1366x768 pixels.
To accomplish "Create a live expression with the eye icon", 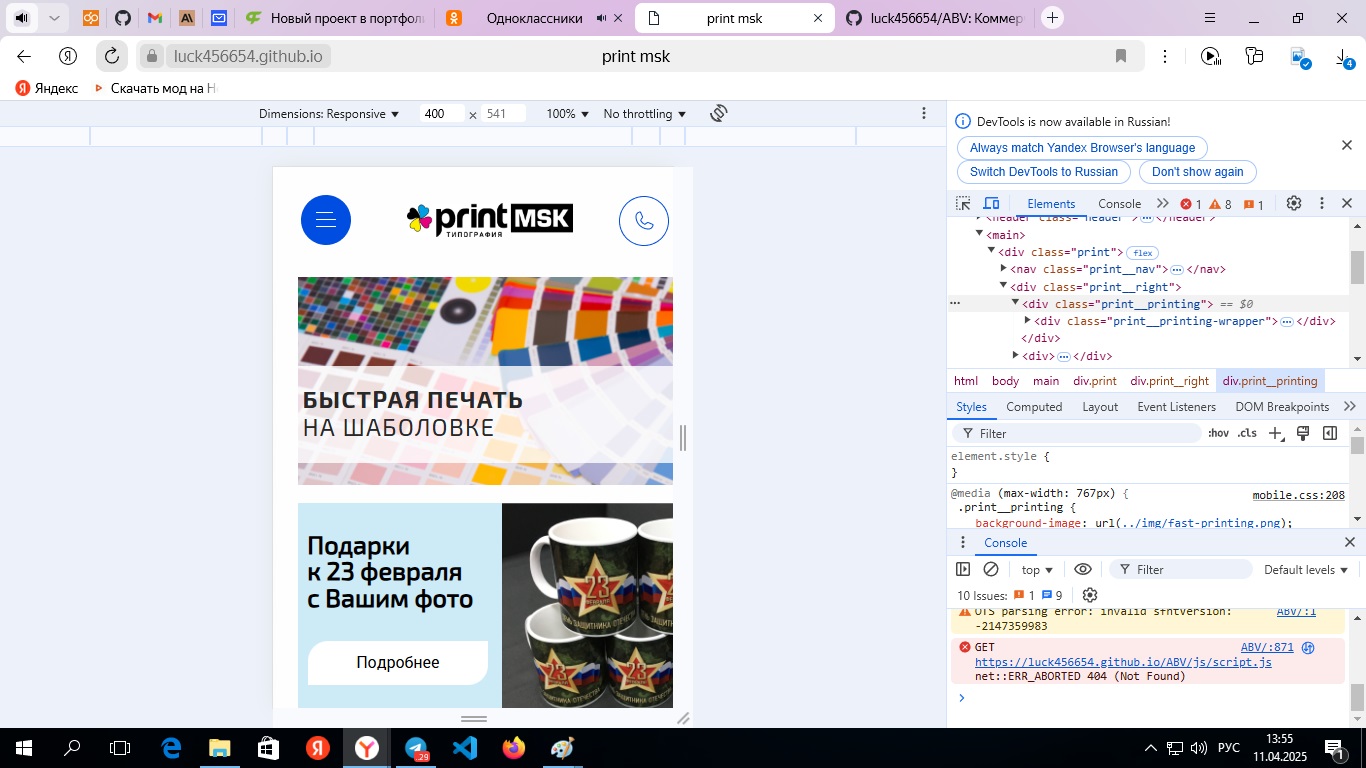I will pos(1083,569).
